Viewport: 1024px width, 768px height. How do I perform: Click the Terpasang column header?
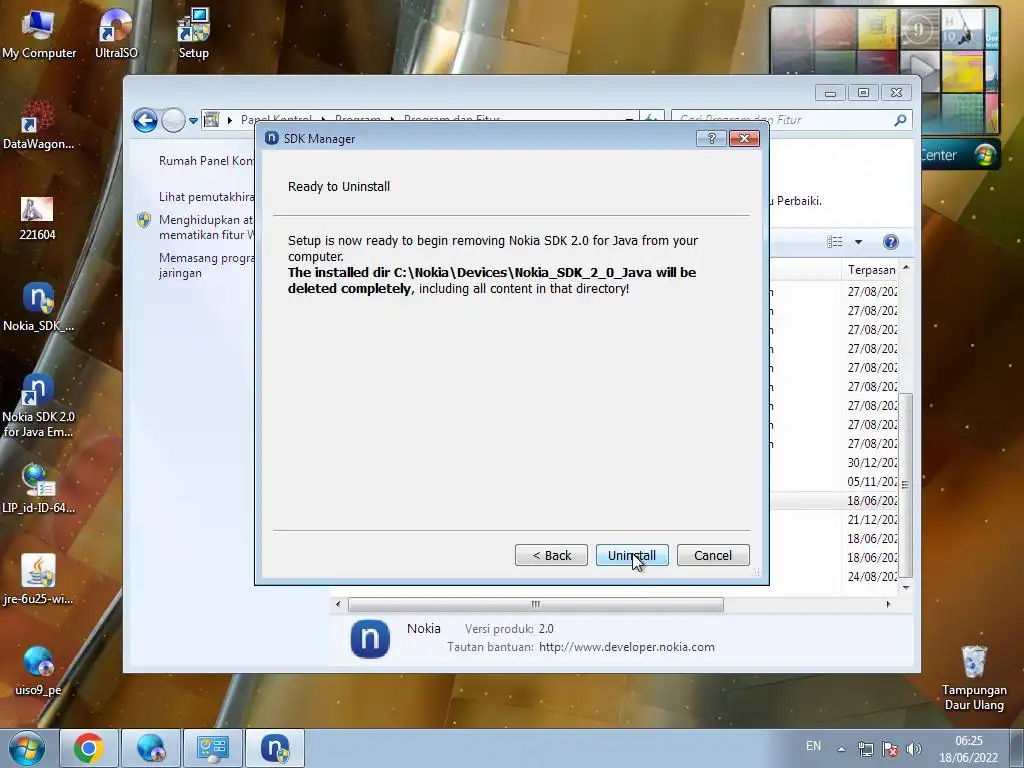pos(871,270)
